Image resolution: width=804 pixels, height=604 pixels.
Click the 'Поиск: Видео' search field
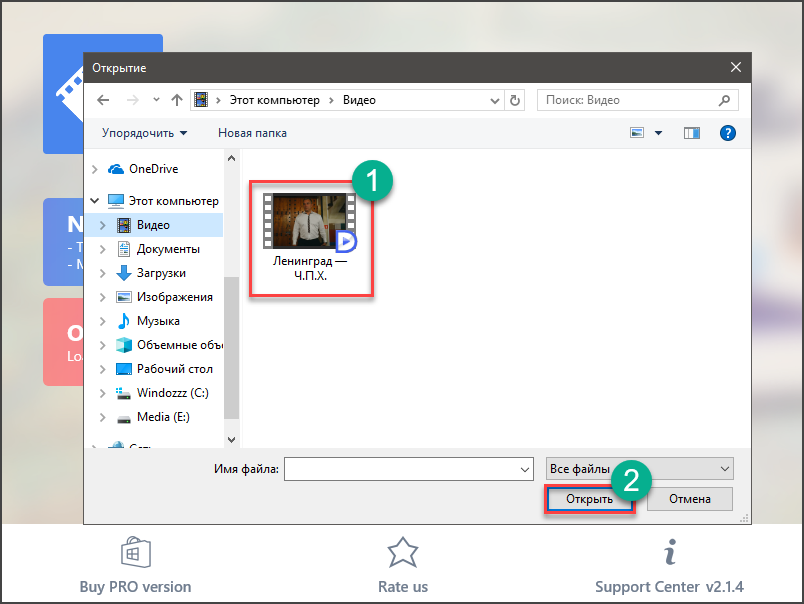(637, 100)
